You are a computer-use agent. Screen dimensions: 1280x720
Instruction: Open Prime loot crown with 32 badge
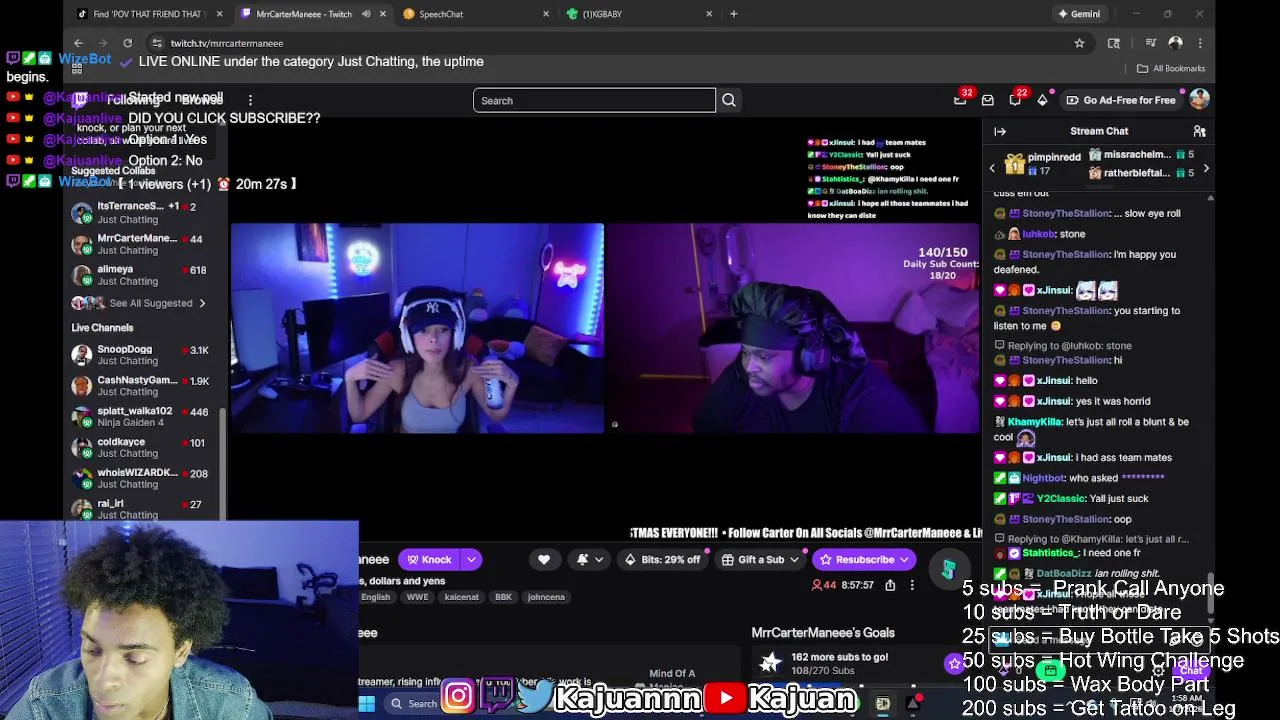tap(961, 99)
